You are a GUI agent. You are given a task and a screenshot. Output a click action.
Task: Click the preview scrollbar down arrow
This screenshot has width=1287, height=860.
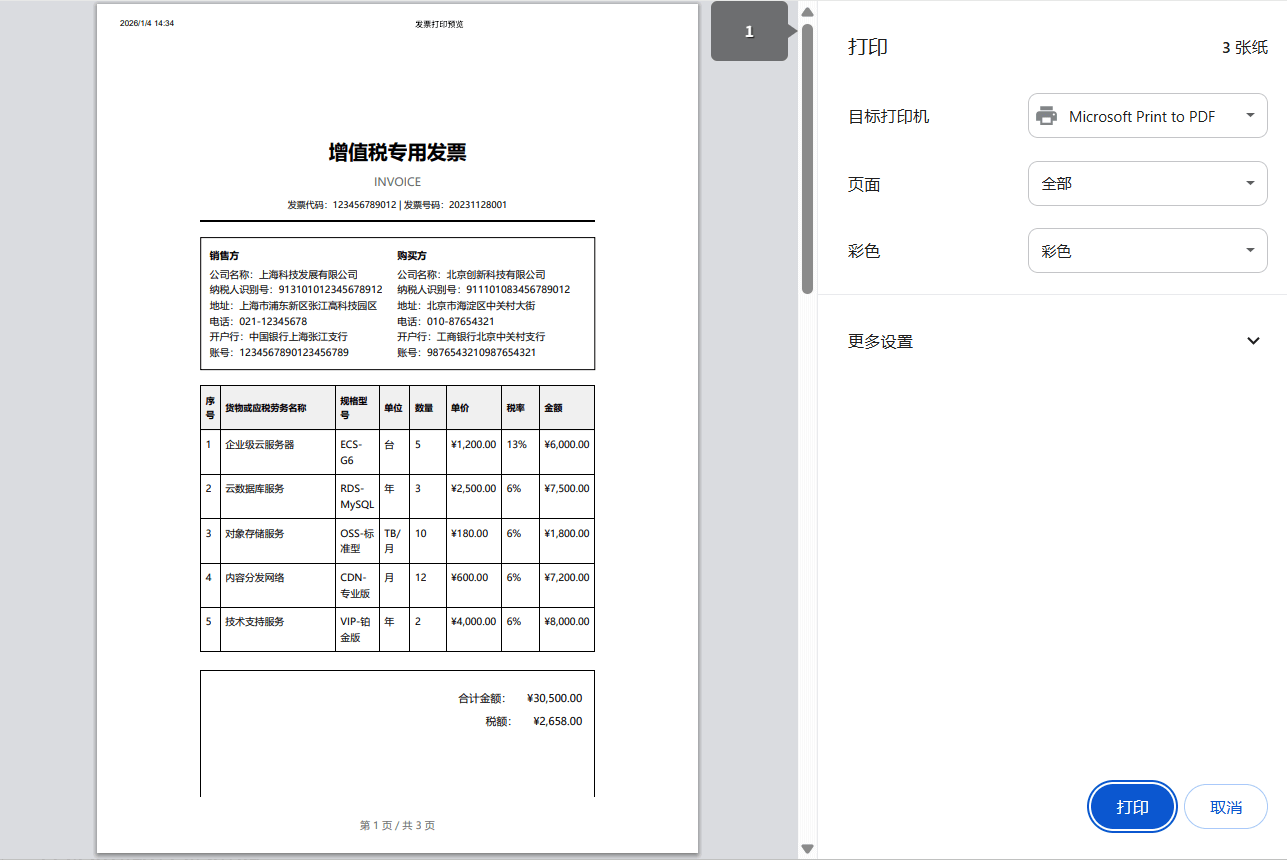807,848
